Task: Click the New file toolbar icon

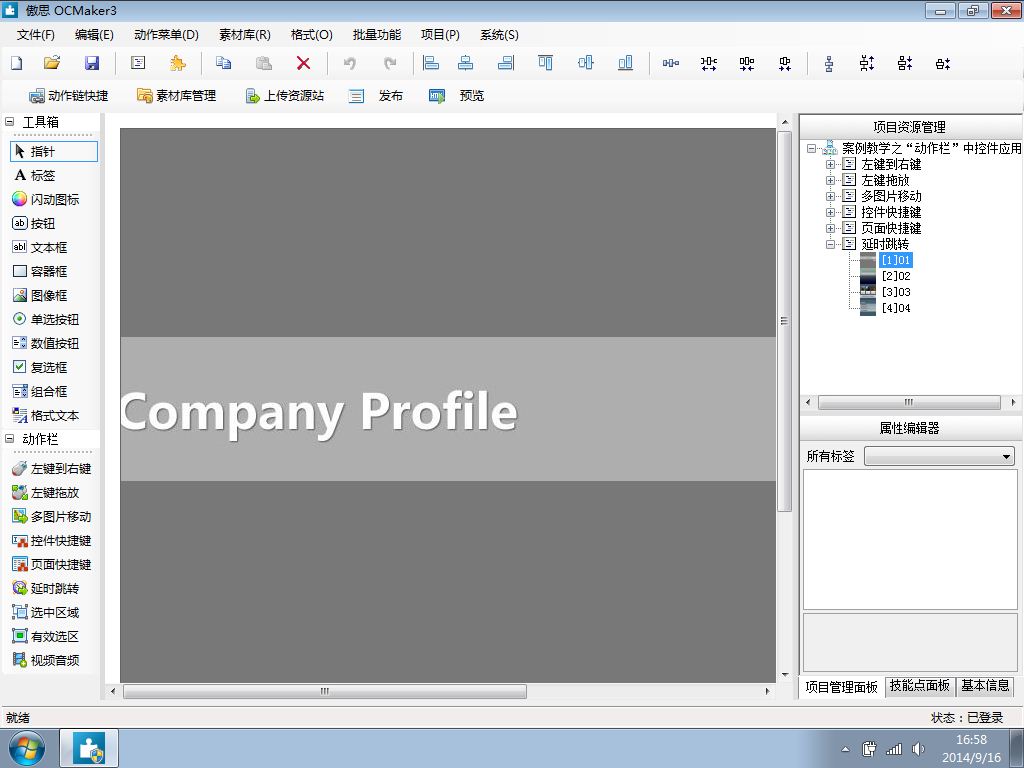Action: (x=16, y=63)
